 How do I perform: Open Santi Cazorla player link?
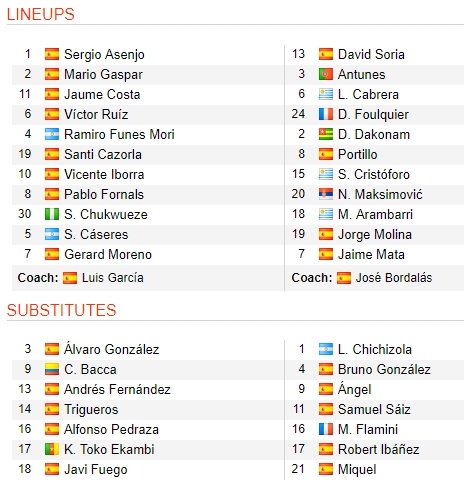tap(103, 154)
